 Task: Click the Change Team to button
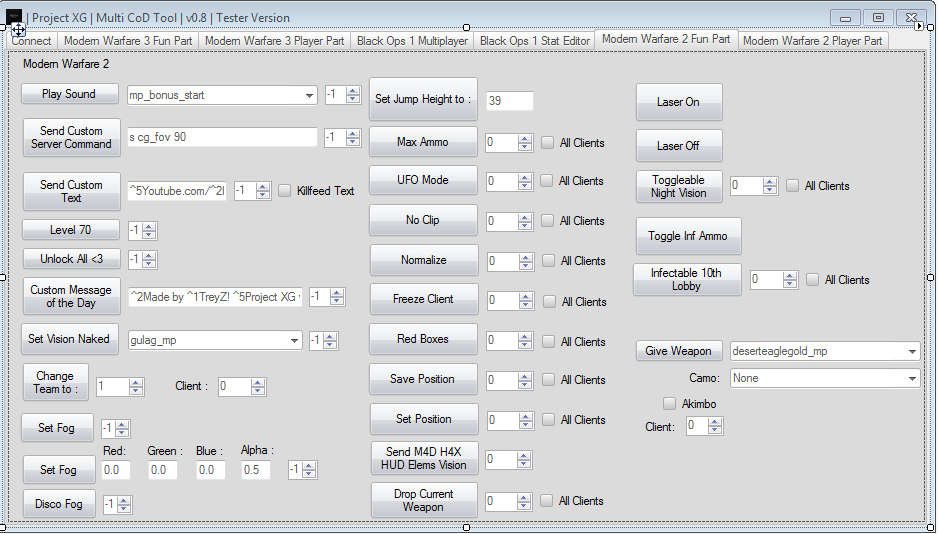click(x=55, y=382)
